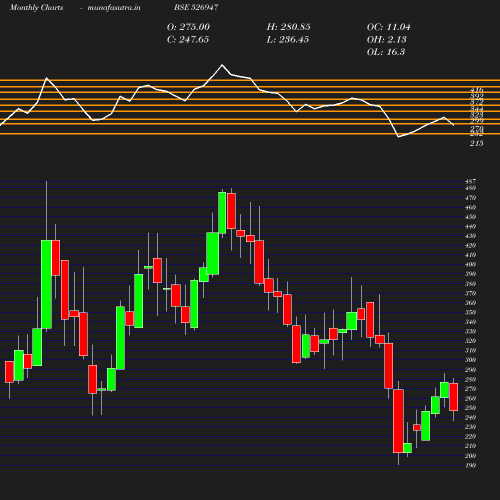
Task: Click the 210 price axis label
Action: point(471,446)
